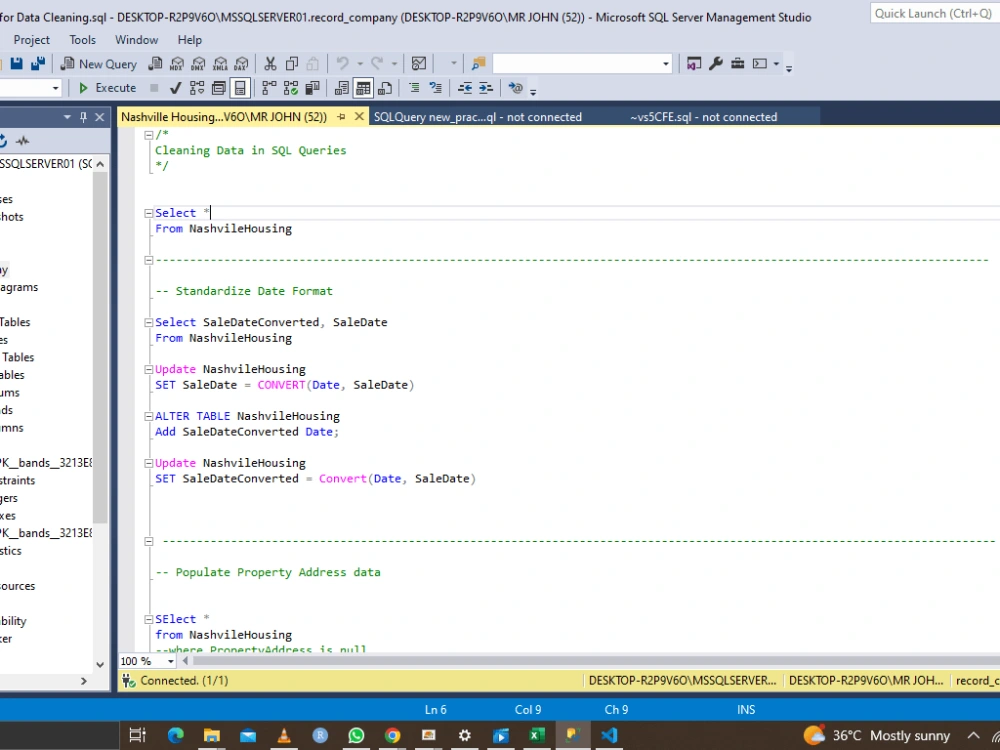Toggle Include Actual Execution Plan
Screen dimensions: 1000x750
(x=269, y=88)
